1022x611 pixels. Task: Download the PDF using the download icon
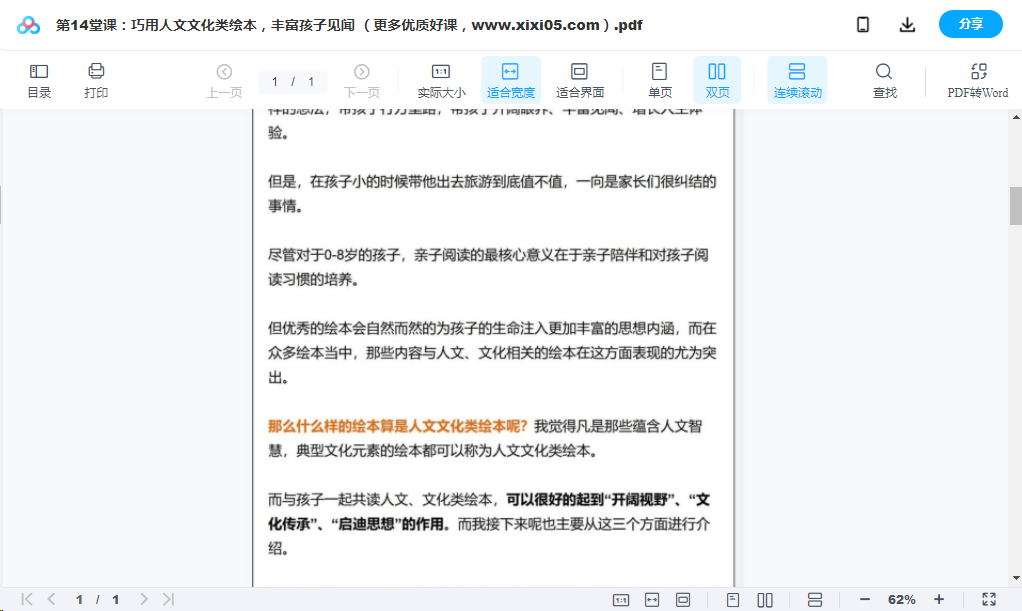907,25
